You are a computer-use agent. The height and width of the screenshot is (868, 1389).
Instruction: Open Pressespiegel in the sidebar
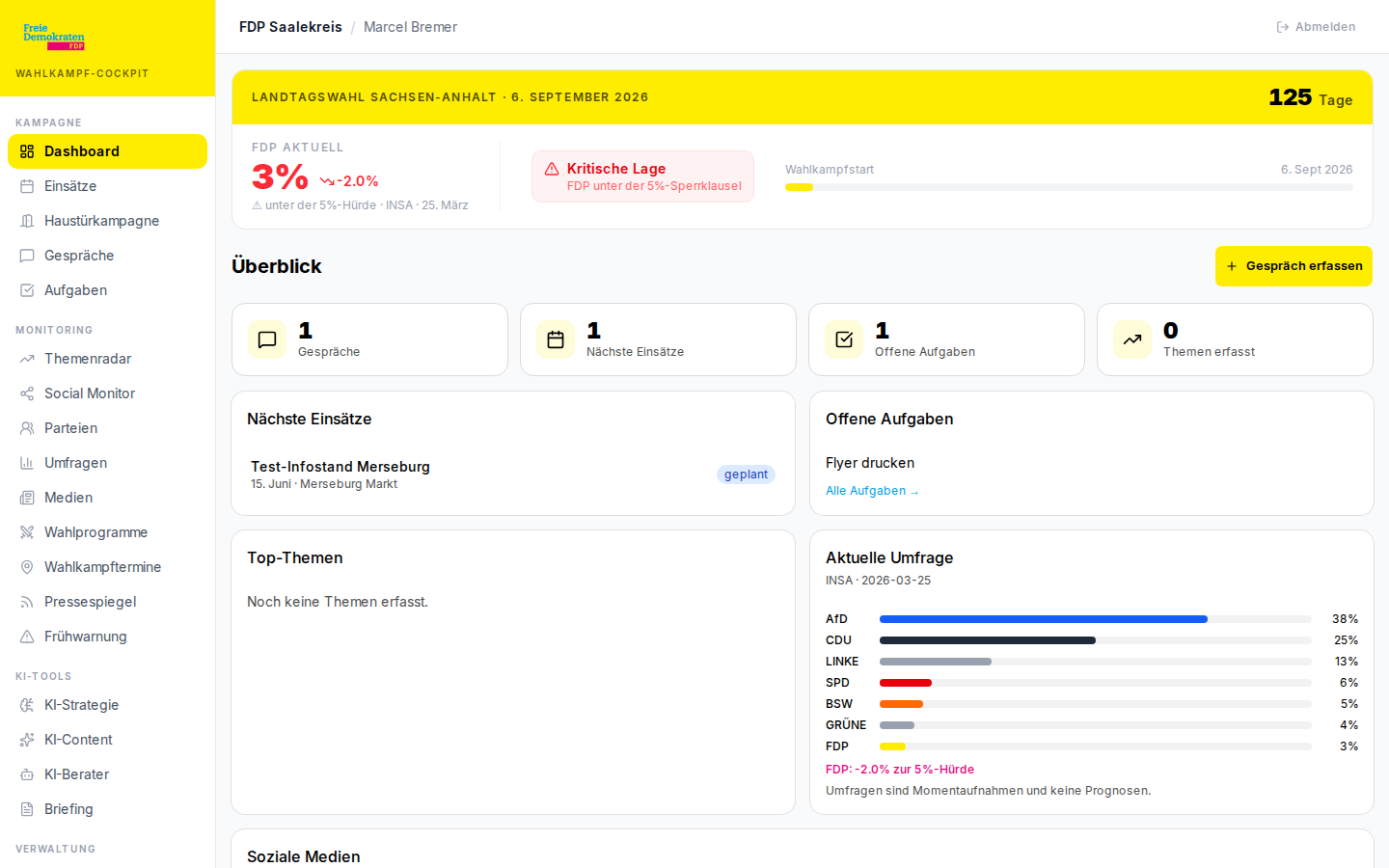107,602
